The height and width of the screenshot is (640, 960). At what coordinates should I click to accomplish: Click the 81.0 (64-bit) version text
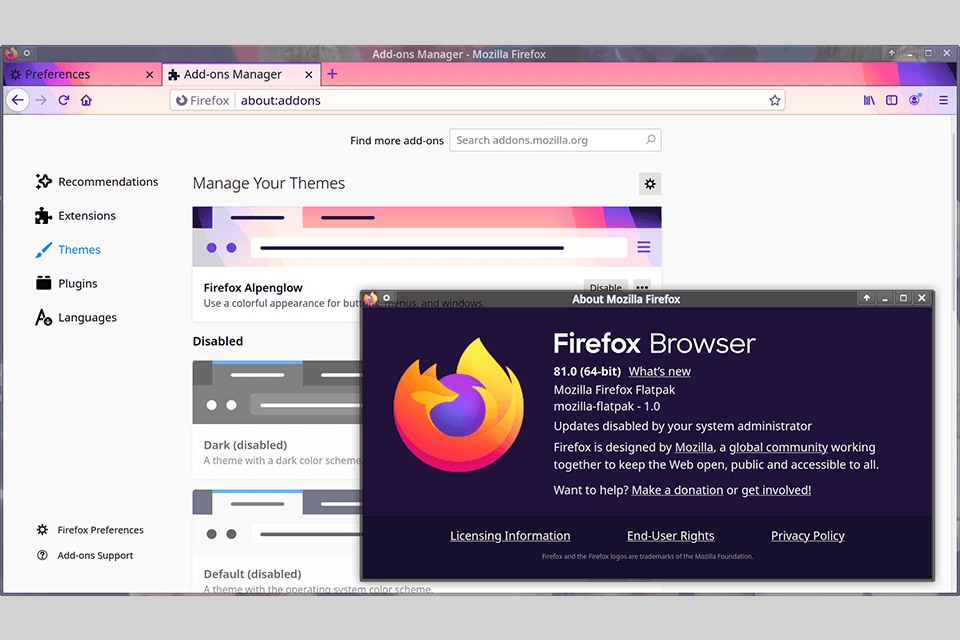coord(587,372)
